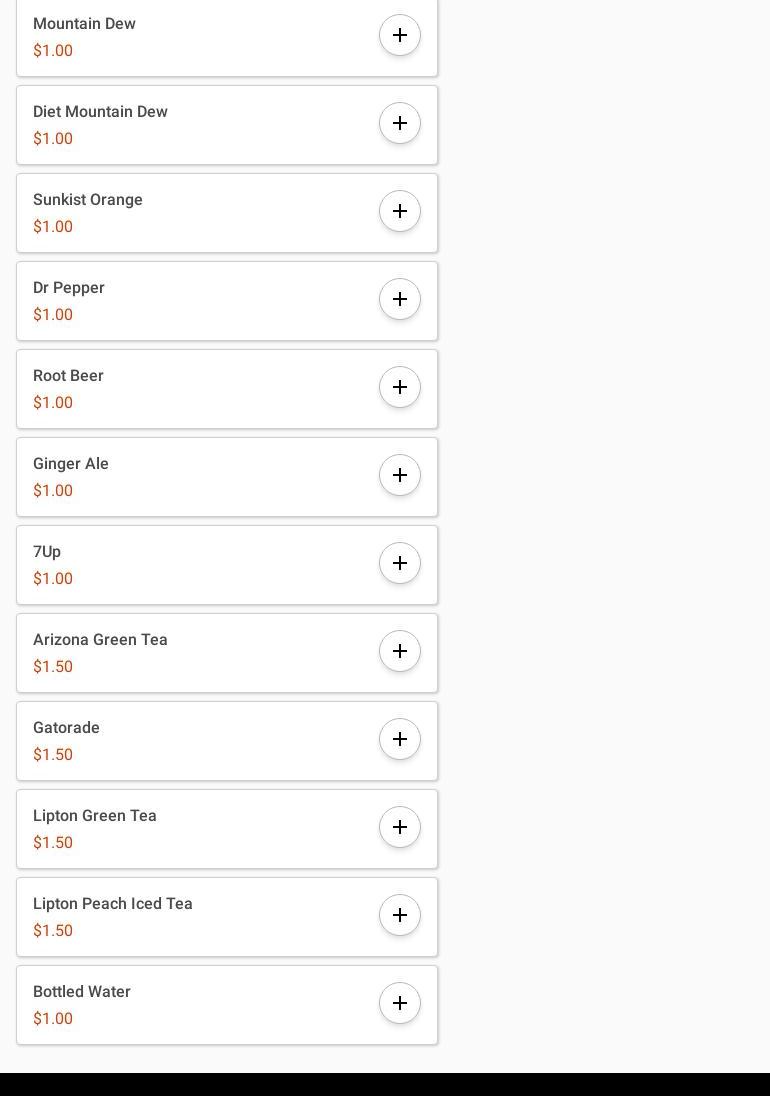The width and height of the screenshot is (770, 1096).
Task: Tap plus icon next to Root Beer
Action: point(400,387)
